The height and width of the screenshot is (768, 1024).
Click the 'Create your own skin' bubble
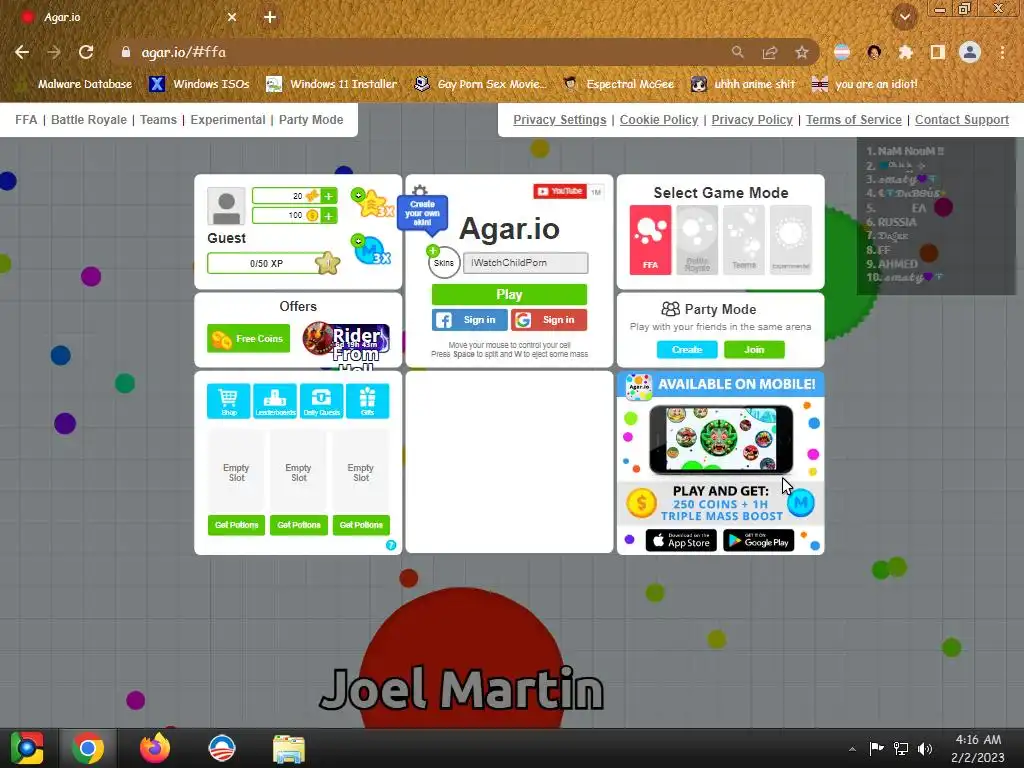423,214
